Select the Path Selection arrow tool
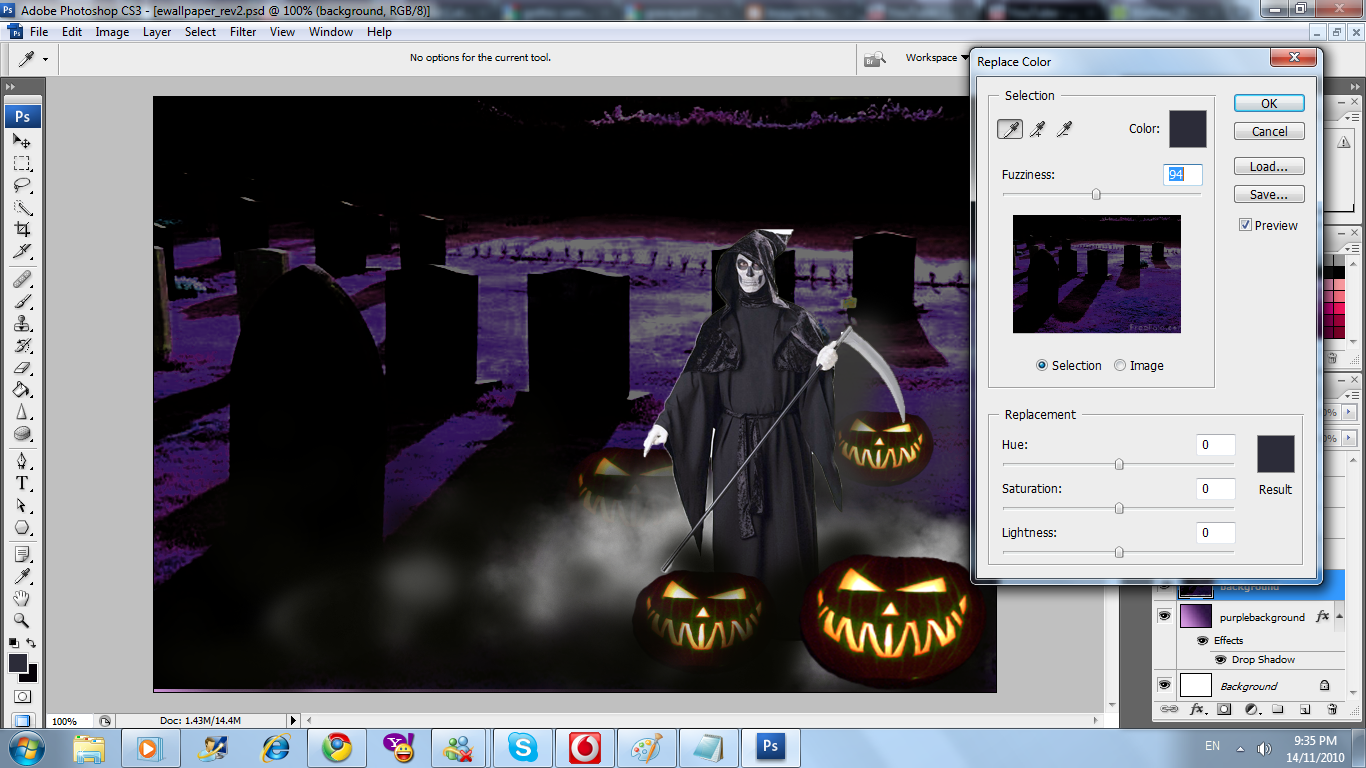 coord(22,505)
